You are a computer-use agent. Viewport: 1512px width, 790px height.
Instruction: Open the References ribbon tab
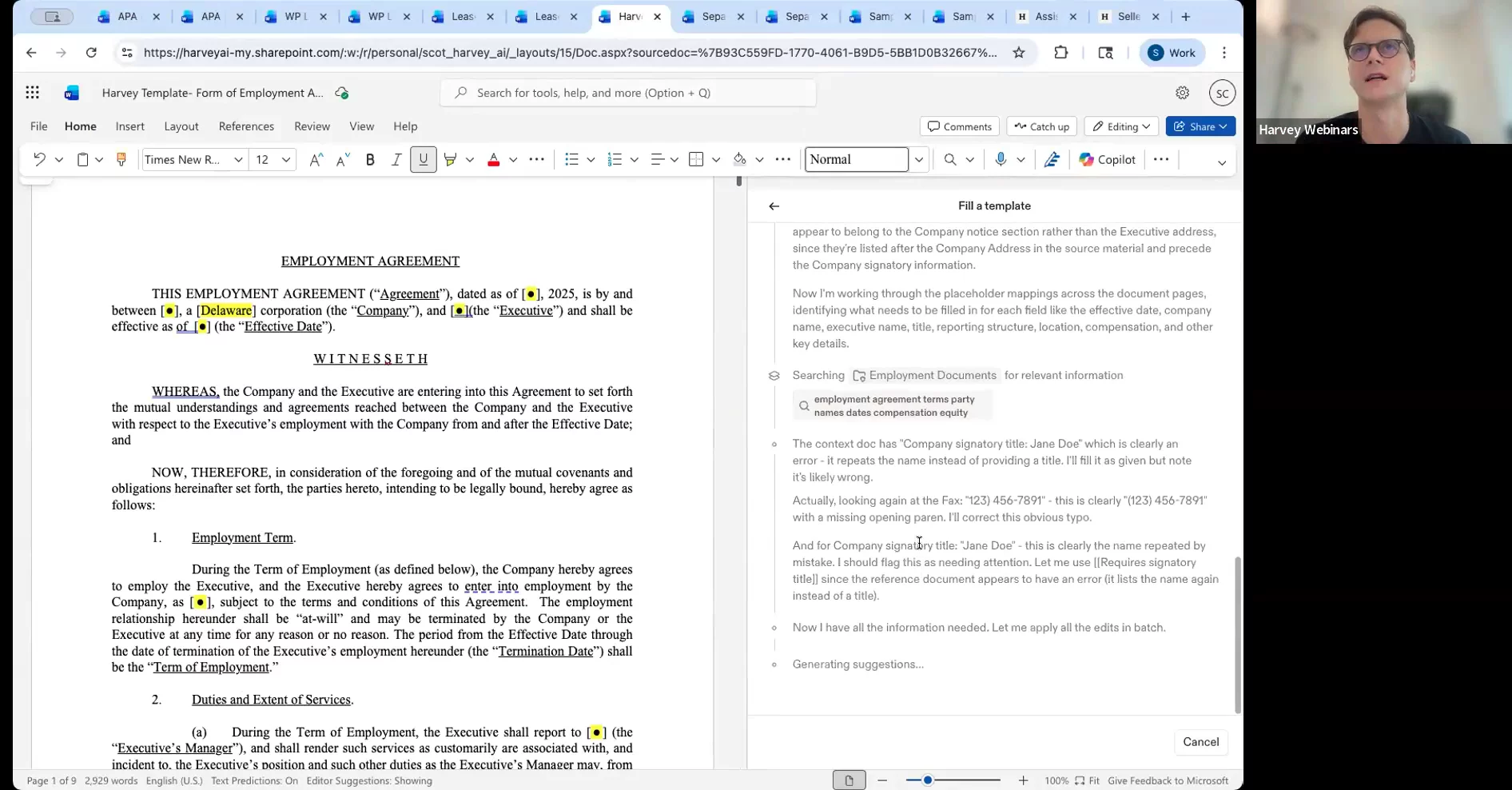point(246,126)
